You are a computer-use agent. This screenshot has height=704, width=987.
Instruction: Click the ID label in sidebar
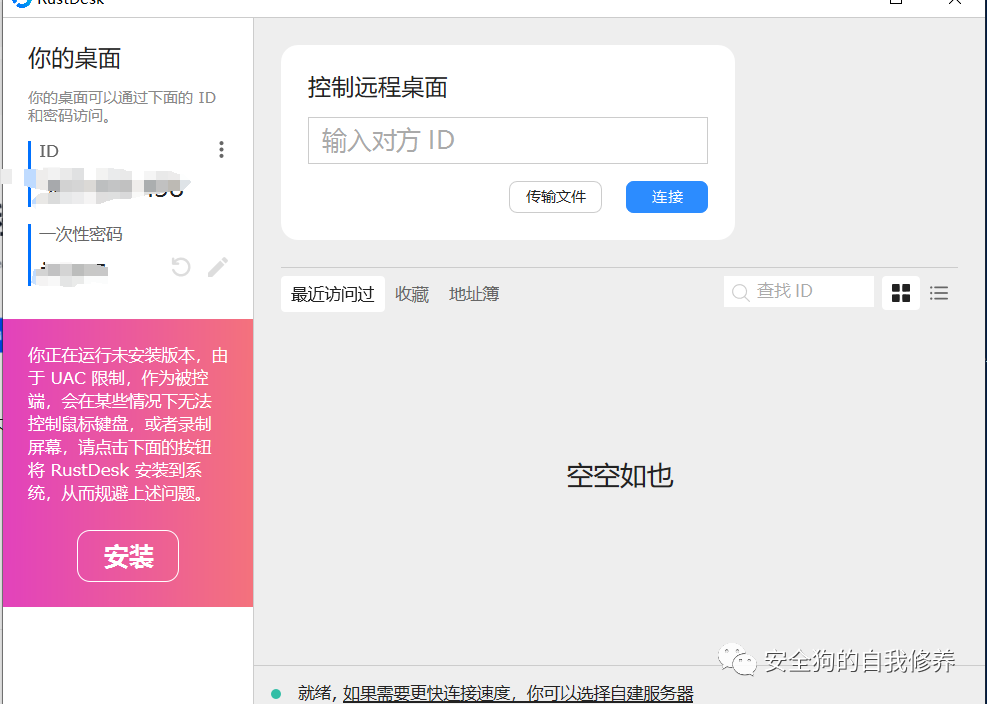click(x=48, y=151)
